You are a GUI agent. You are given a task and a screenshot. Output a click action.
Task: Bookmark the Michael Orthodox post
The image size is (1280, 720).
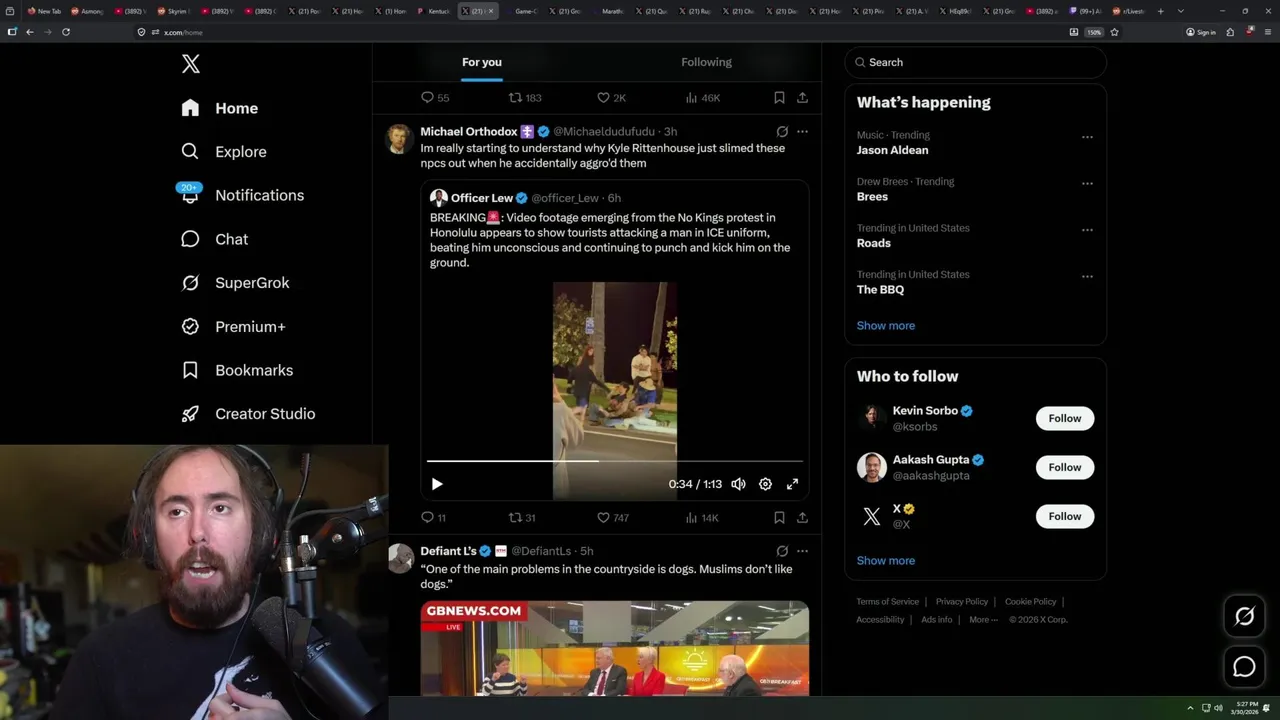tap(779, 517)
